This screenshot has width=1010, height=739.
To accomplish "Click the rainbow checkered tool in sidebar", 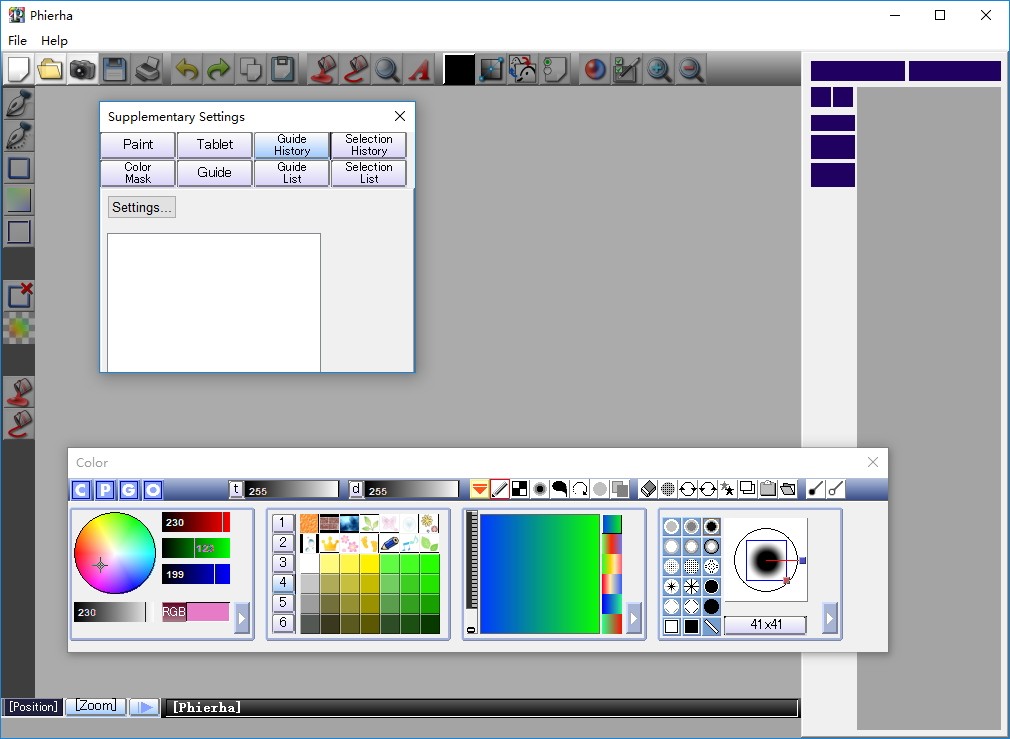I will (x=19, y=328).
